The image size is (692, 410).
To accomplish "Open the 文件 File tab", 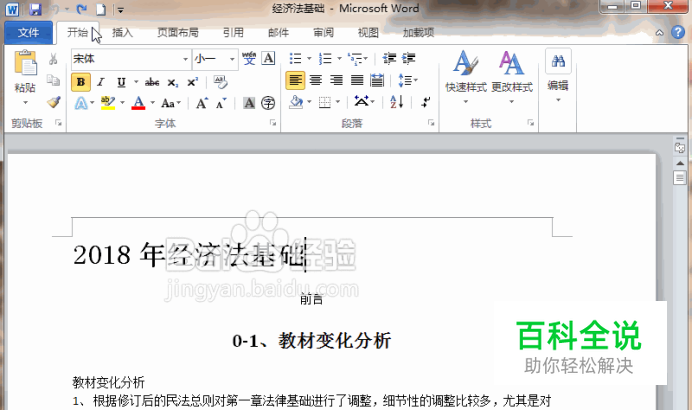I will point(28,33).
